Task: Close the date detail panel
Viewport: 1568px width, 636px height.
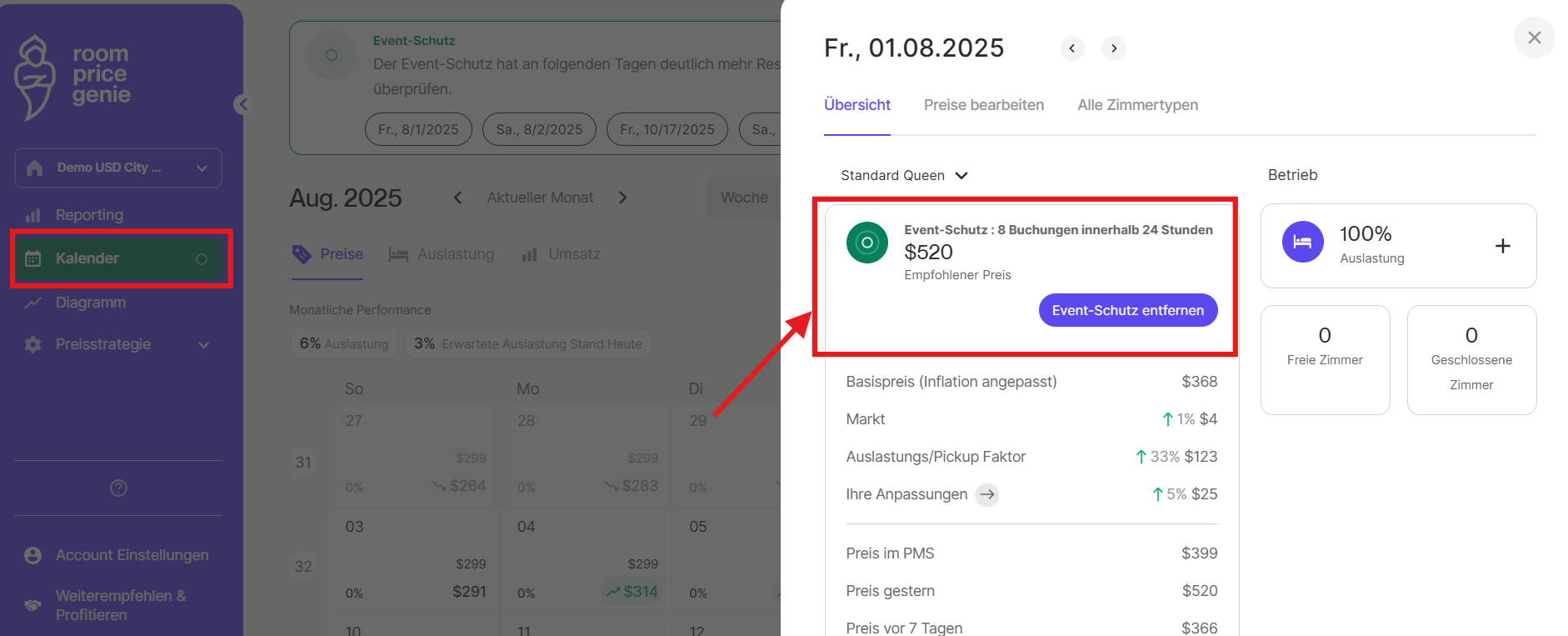Action: (1534, 38)
